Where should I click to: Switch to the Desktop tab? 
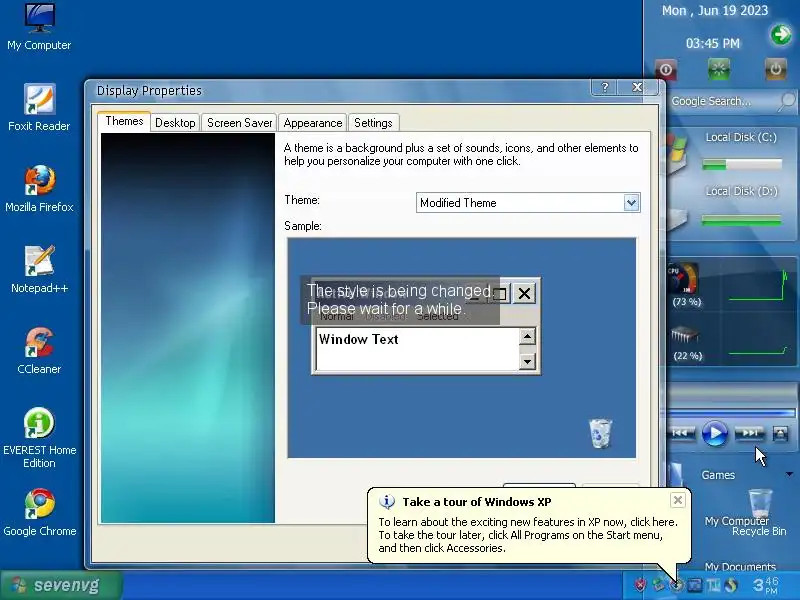pyautogui.click(x=175, y=123)
